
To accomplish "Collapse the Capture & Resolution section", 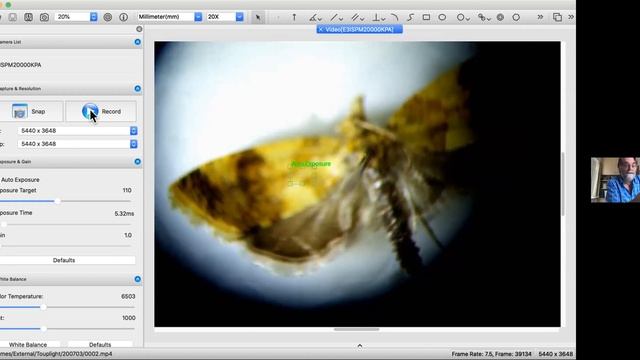I will [x=138, y=89].
